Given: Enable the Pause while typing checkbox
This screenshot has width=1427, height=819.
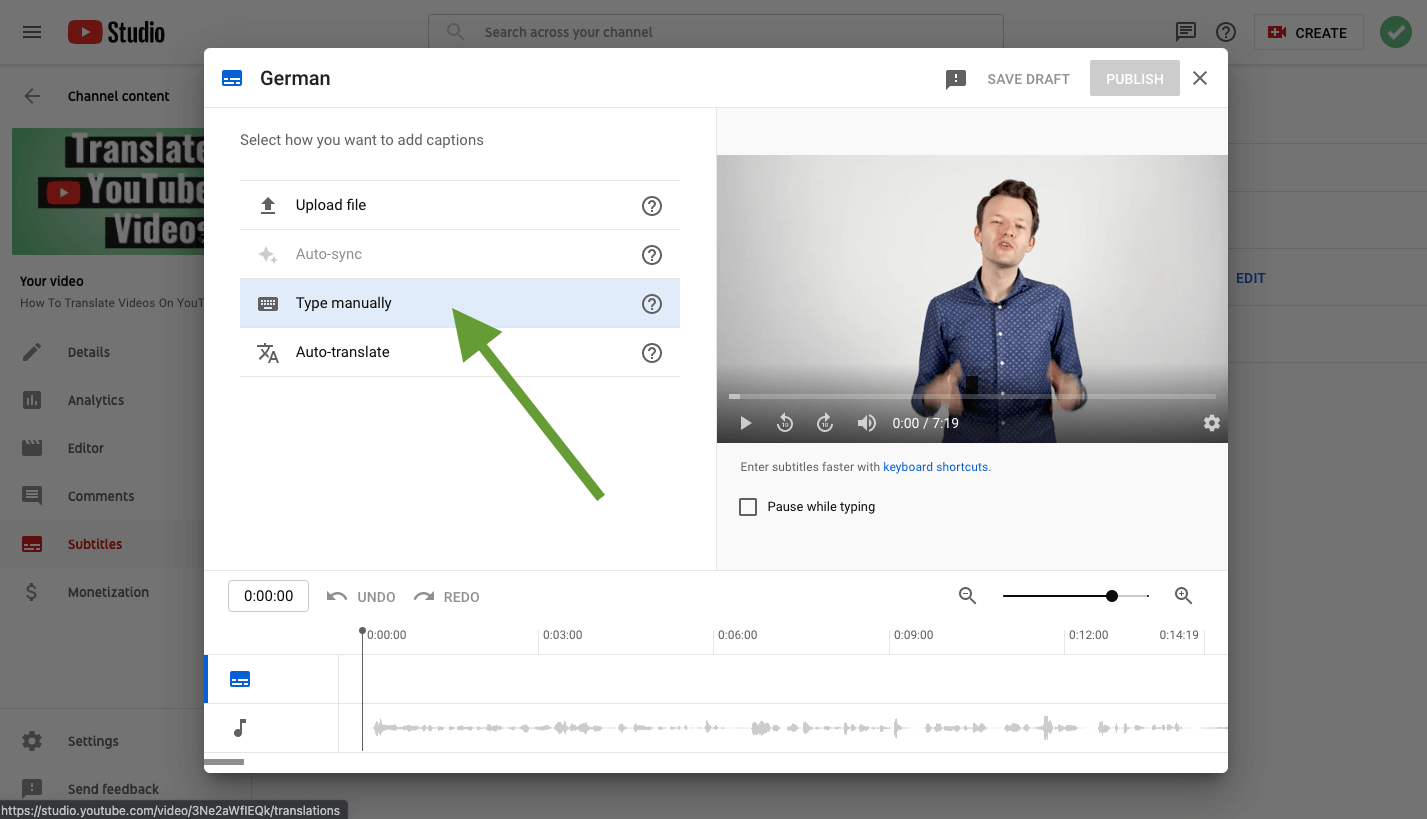Looking at the screenshot, I should pos(748,507).
